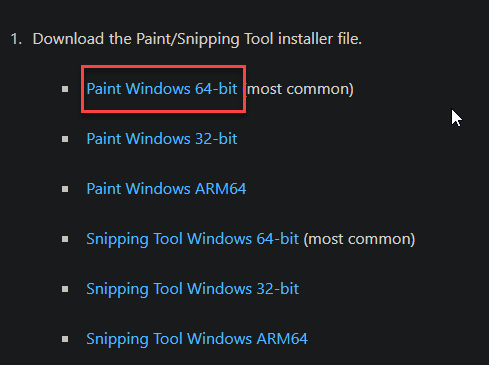
Task: Open the Snipping Tool Windows 64-bit link
Action: (192, 239)
